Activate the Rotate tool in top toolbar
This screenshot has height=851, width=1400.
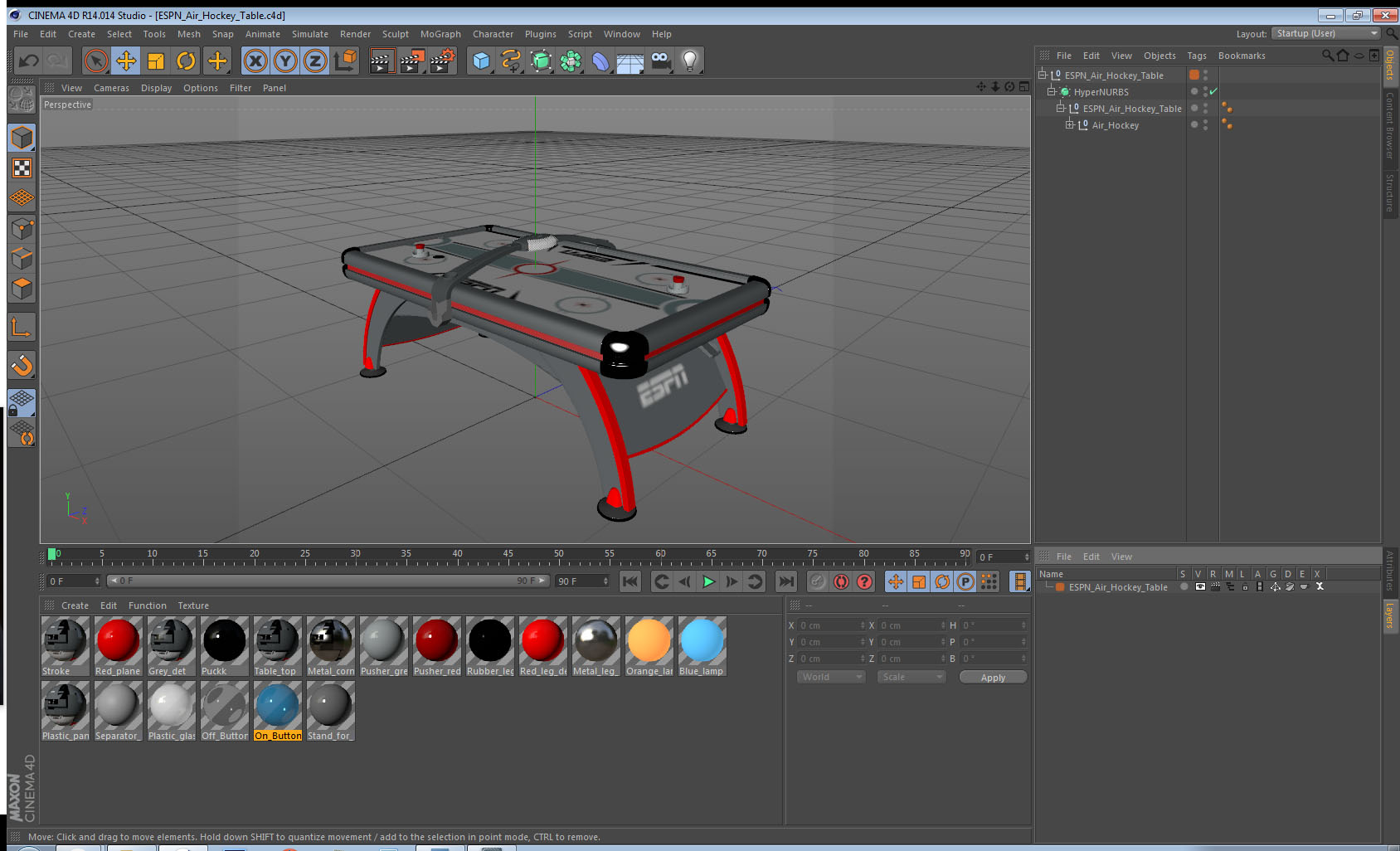point(187,61)
